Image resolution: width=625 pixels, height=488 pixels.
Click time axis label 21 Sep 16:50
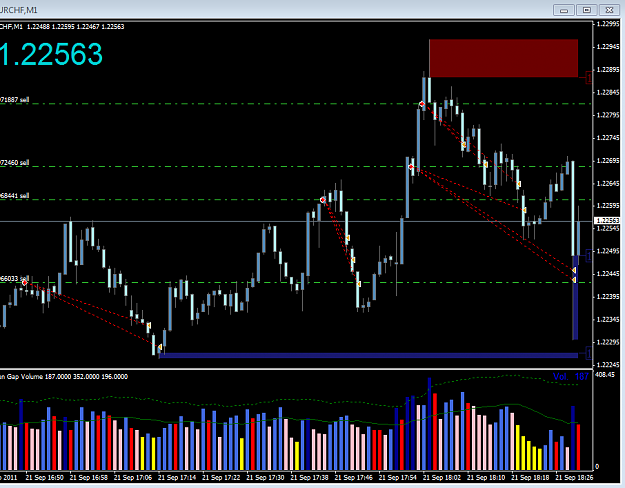[x=45, y=477]
